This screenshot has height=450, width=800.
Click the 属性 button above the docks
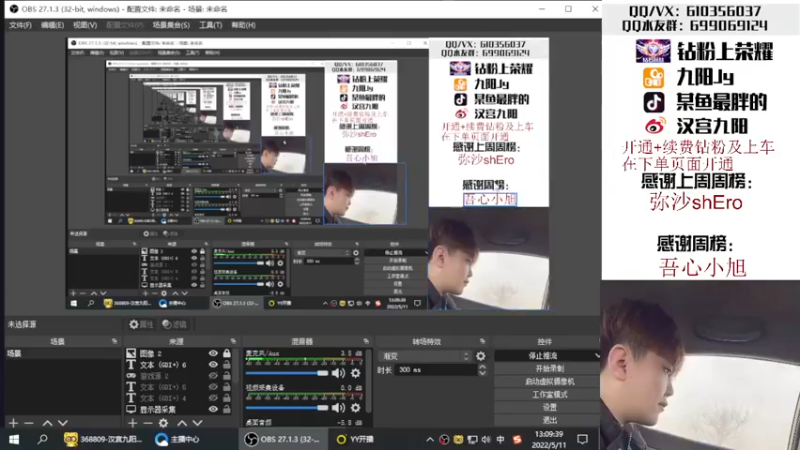click(141, 324)
